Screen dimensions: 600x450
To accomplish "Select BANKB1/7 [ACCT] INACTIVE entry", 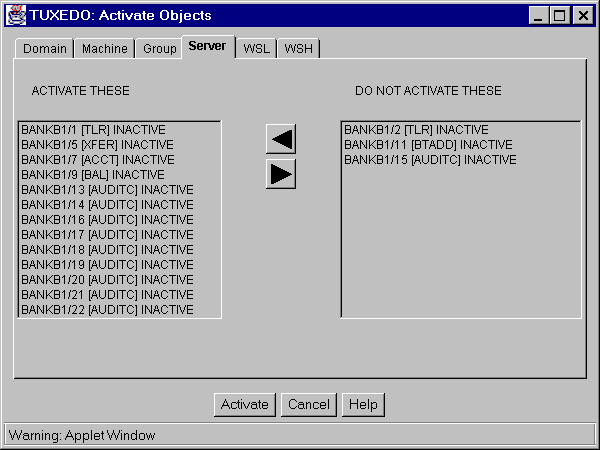I will pos(119,160).
